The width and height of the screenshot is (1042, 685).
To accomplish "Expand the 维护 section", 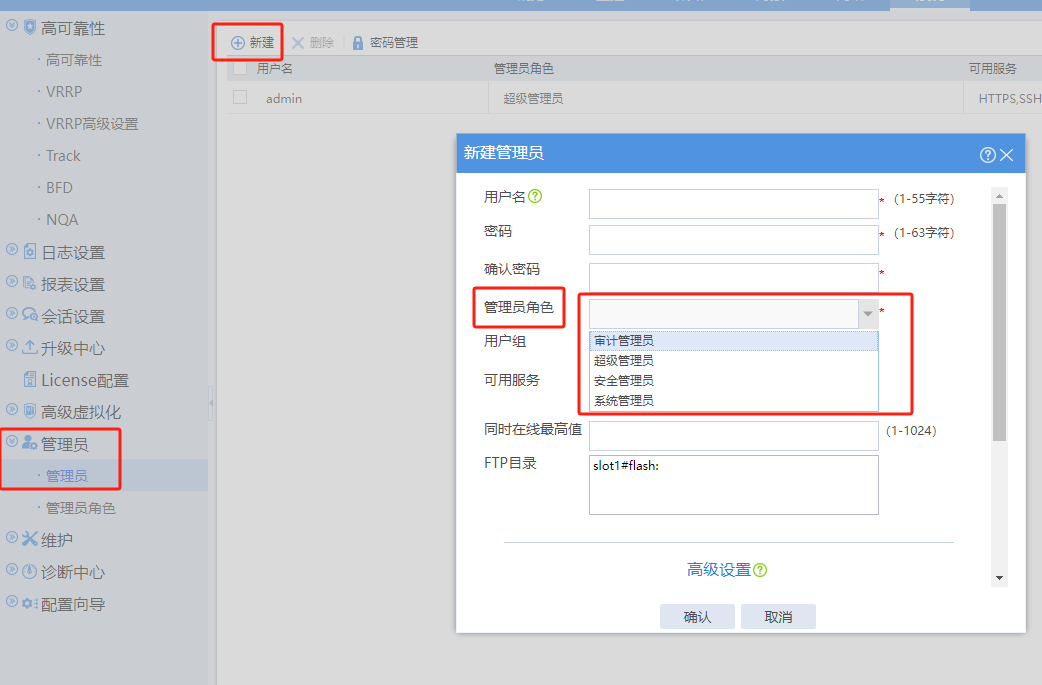I will [12, 537].
